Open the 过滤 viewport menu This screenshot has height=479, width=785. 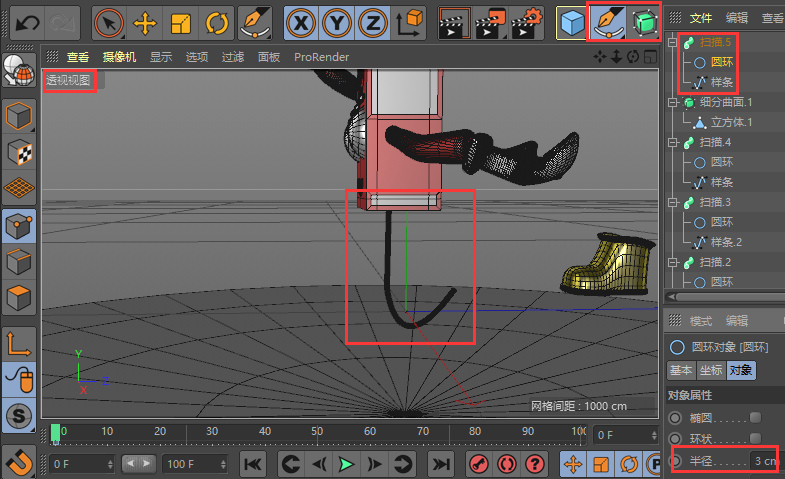(233, 57)
